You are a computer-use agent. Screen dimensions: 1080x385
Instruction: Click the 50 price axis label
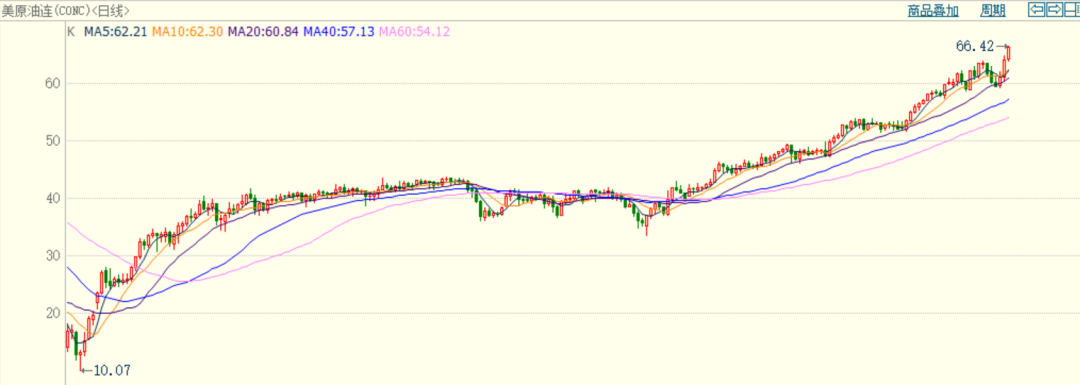pos(53,141)
